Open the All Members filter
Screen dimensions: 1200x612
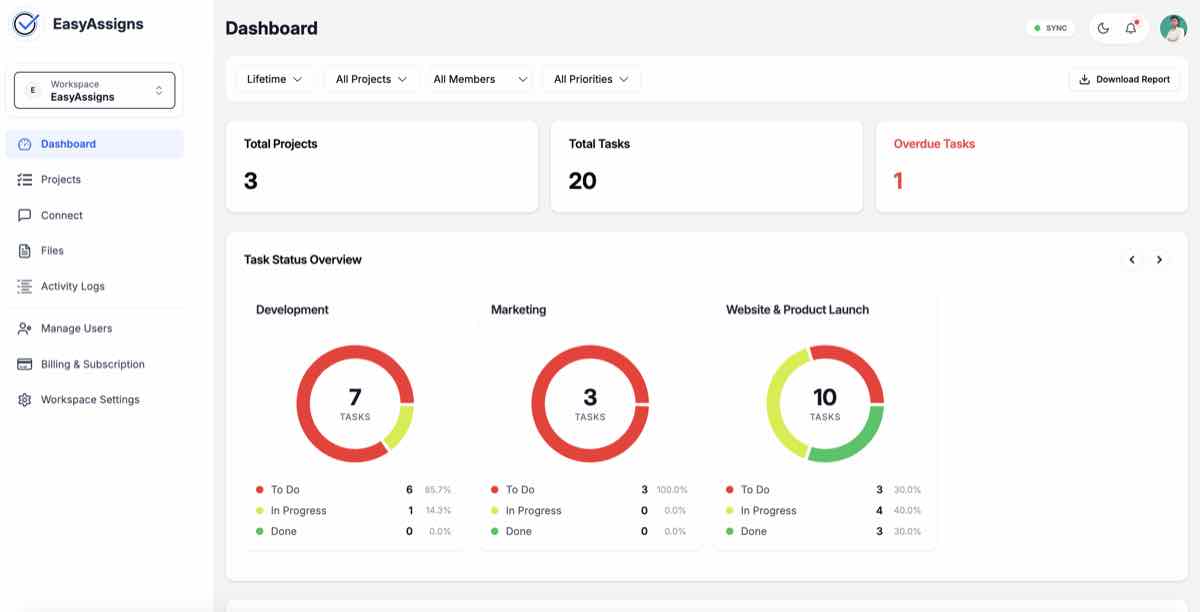480,78
